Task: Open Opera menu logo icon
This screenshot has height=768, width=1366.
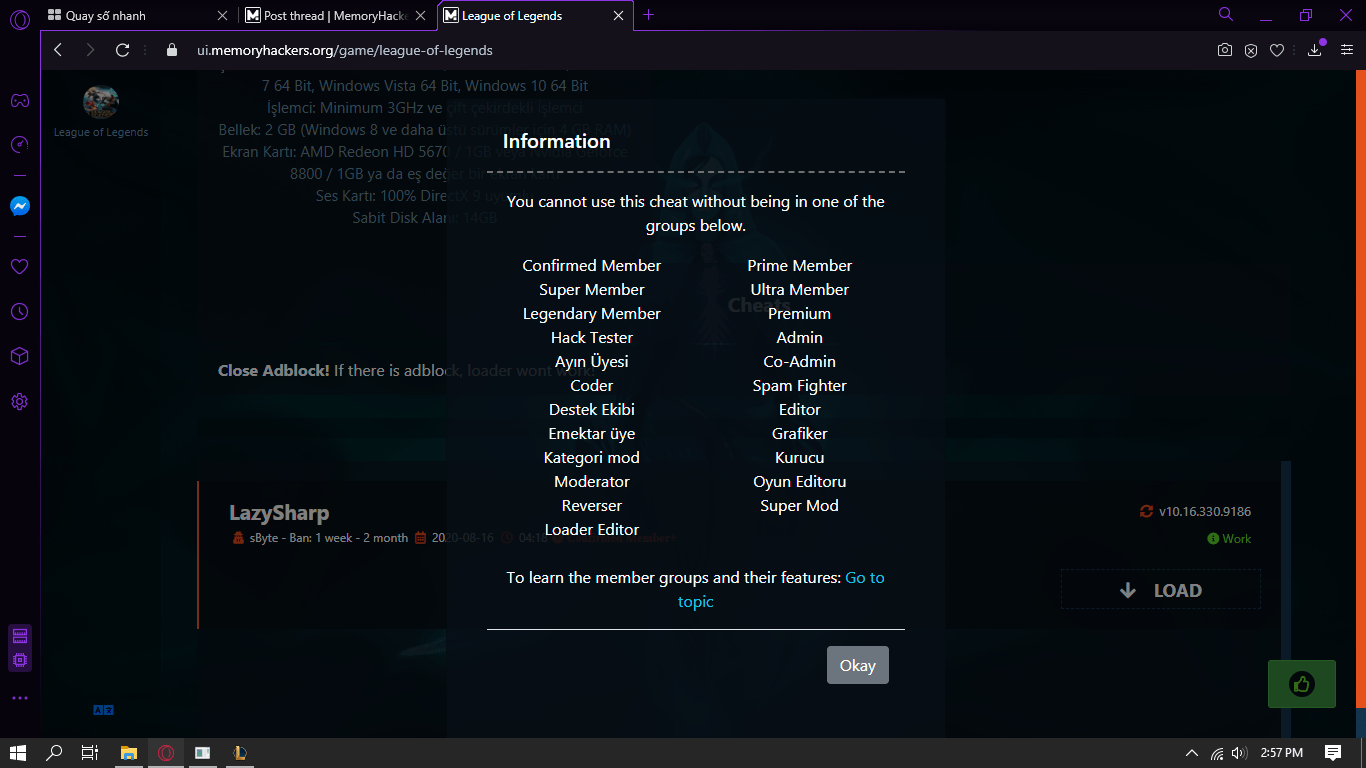Action: click(19, 20)
